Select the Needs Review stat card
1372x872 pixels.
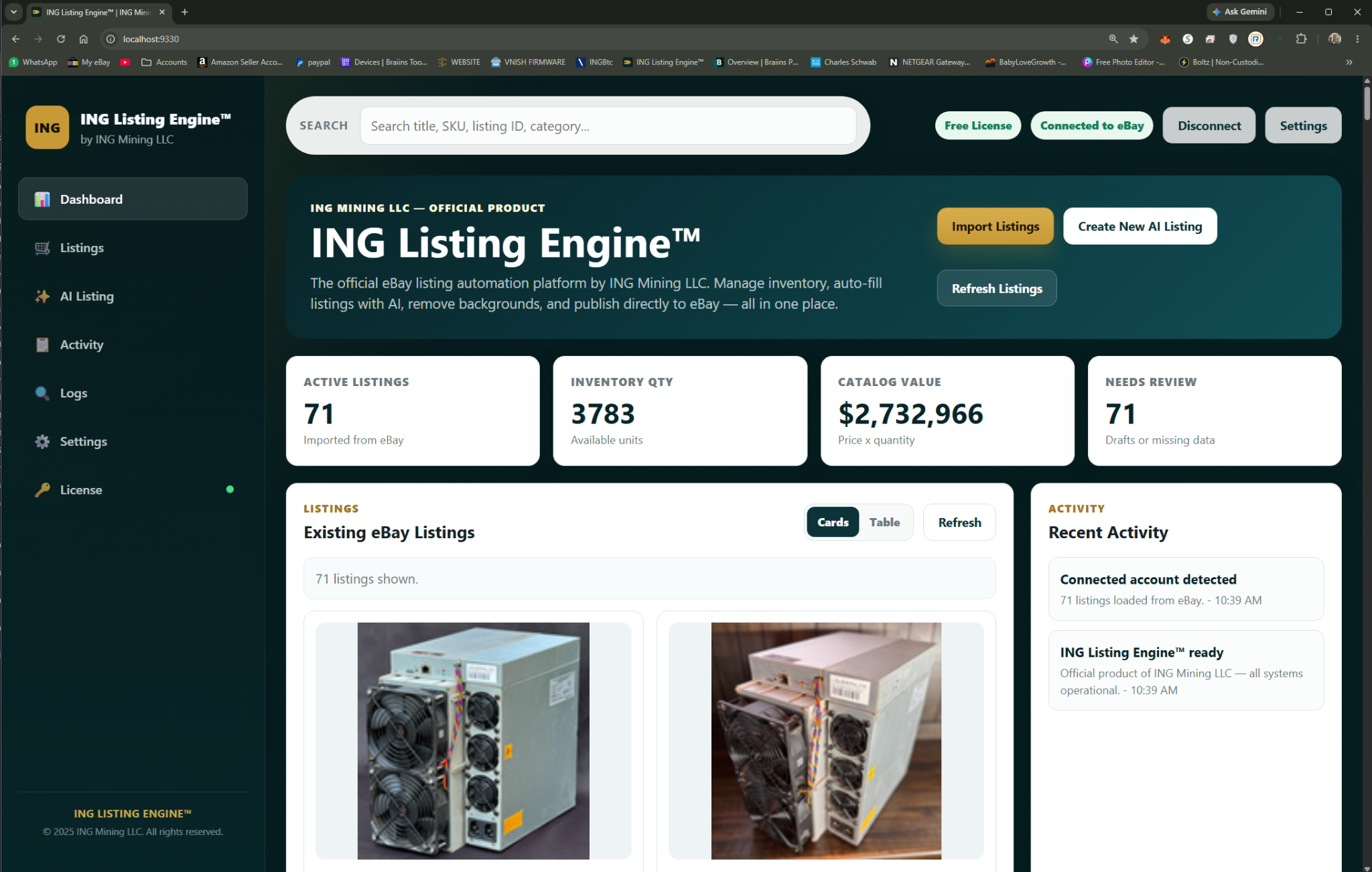1215,411
